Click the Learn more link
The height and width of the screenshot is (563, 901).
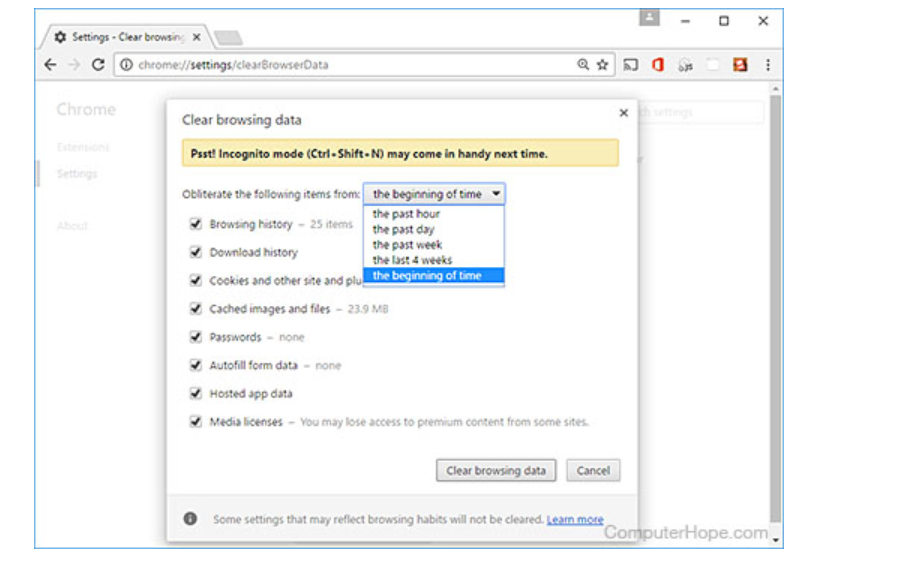tap(575, 520)
